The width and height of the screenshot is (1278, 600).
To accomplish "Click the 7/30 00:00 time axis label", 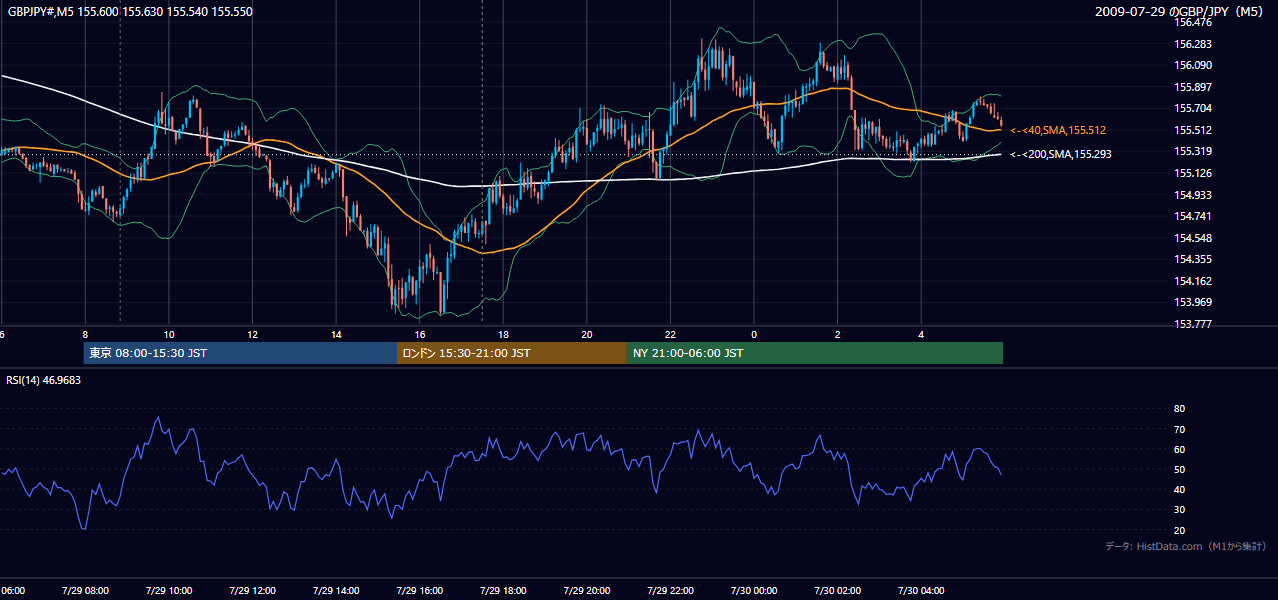I will (754, 591).
